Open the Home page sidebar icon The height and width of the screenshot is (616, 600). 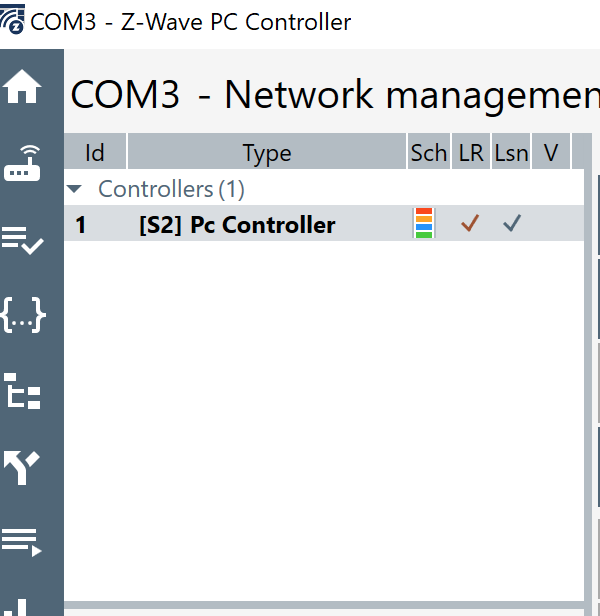pos(23,88)
